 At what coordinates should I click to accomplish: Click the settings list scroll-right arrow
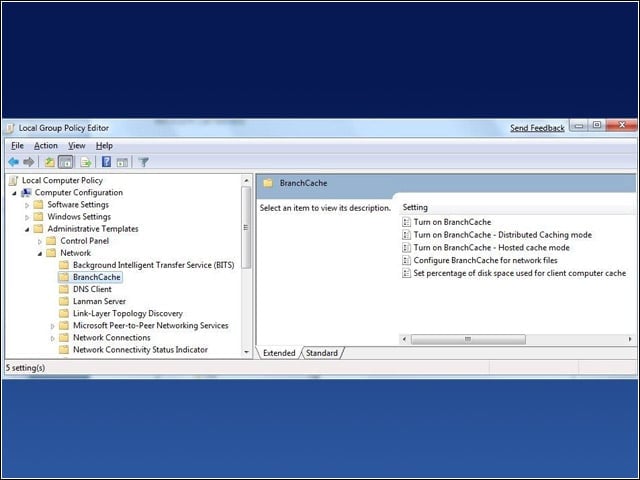click(x=630, y=339)
